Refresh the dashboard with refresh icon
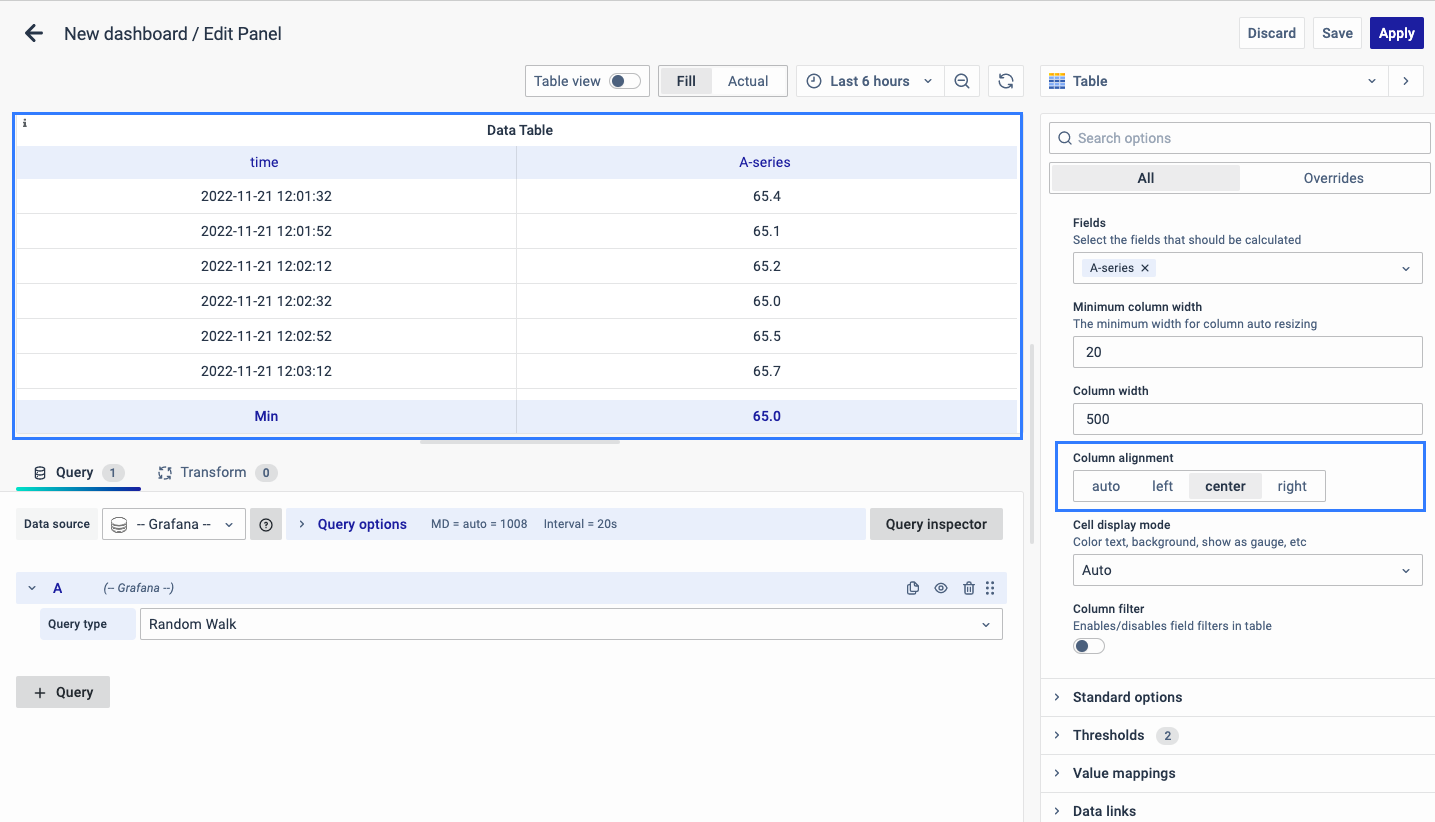The width and height of the screenshot is (1435, 822). (1006, 81)
